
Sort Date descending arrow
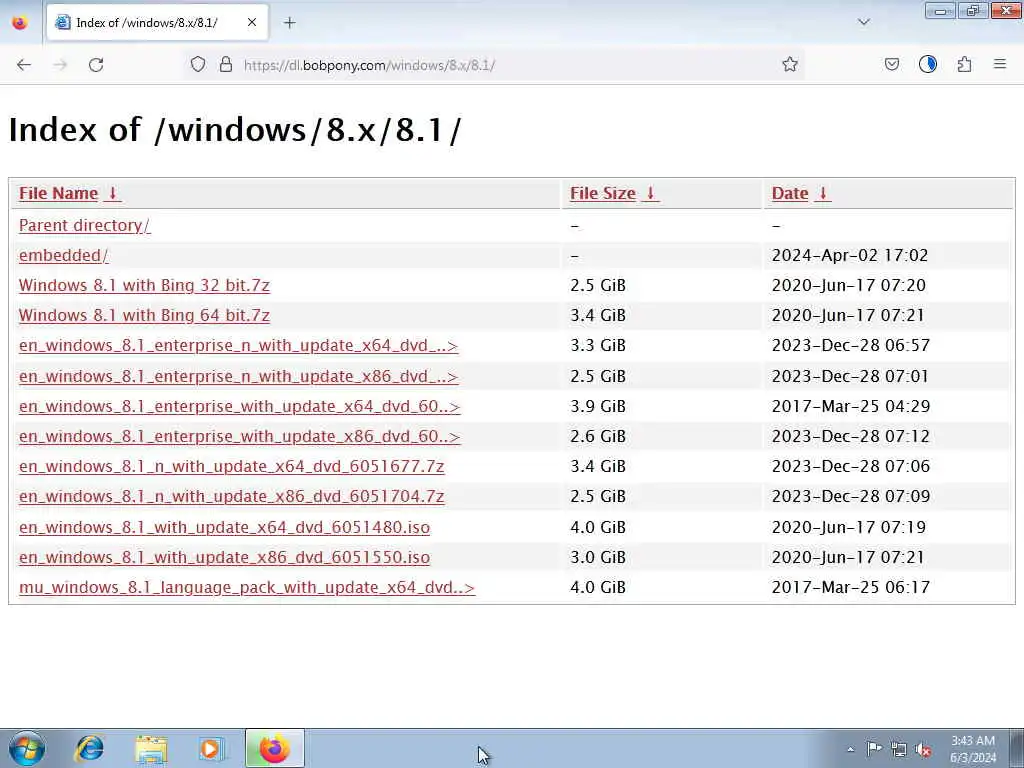coord(823,193)
